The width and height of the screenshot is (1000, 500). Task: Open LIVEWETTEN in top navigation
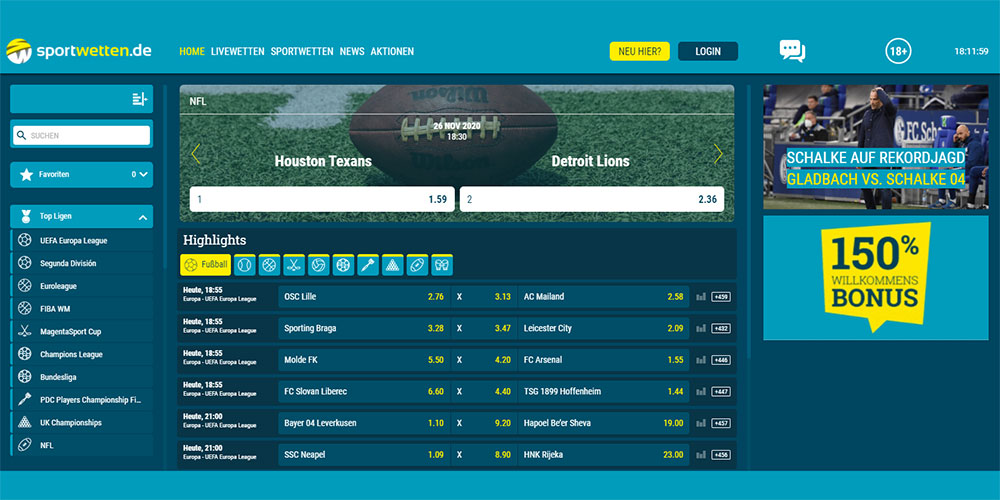(x=237, y=51)
